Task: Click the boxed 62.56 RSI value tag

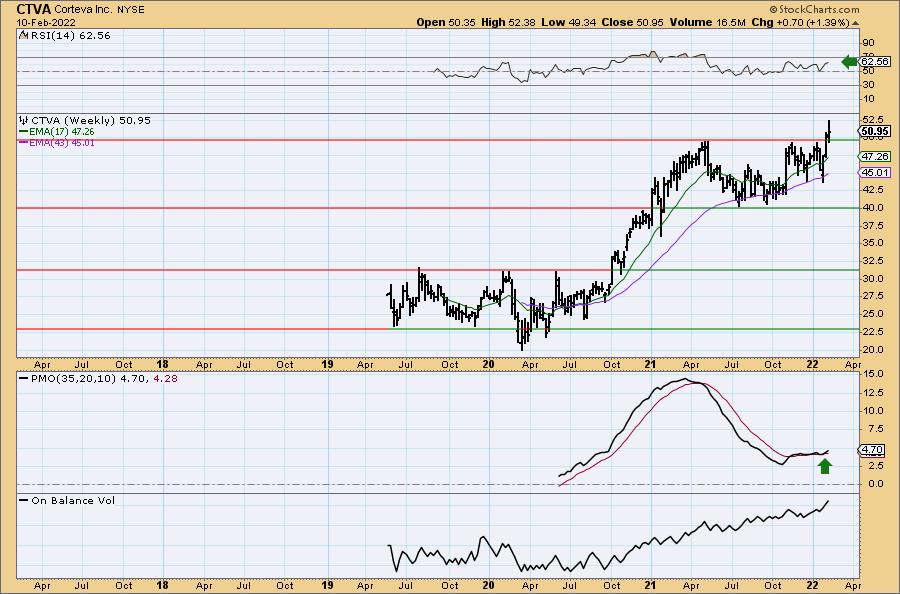Action: [875, 61]
